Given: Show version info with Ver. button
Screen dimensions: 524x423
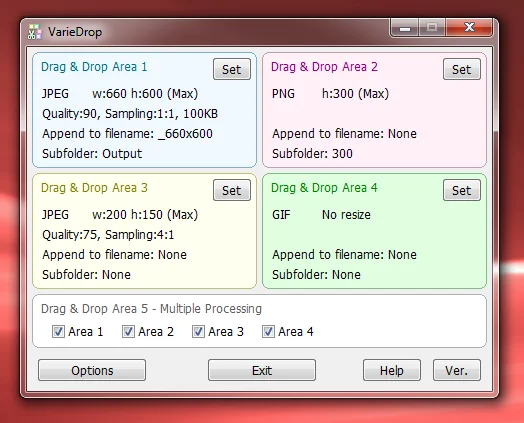Looking at the screenshot, I should (457, 370).
